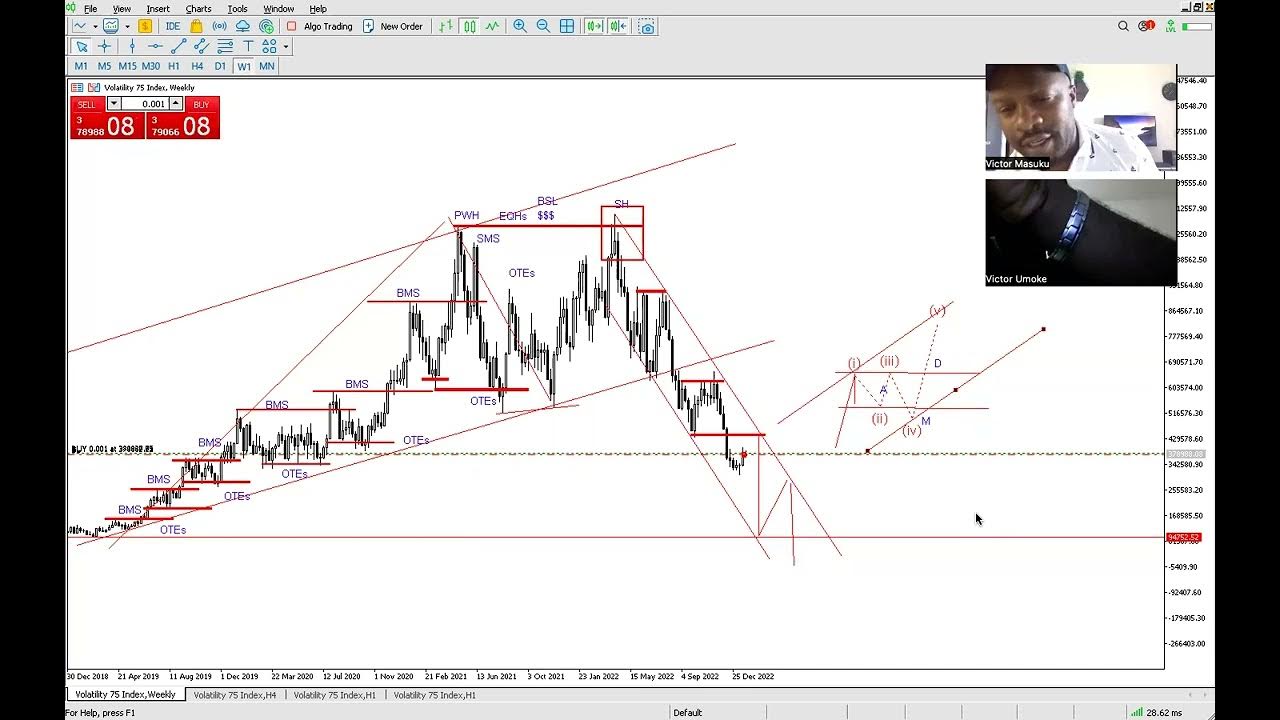Toggle Algo Trading on
Viewport: 1280px width, 720px height.
[320, 26]
